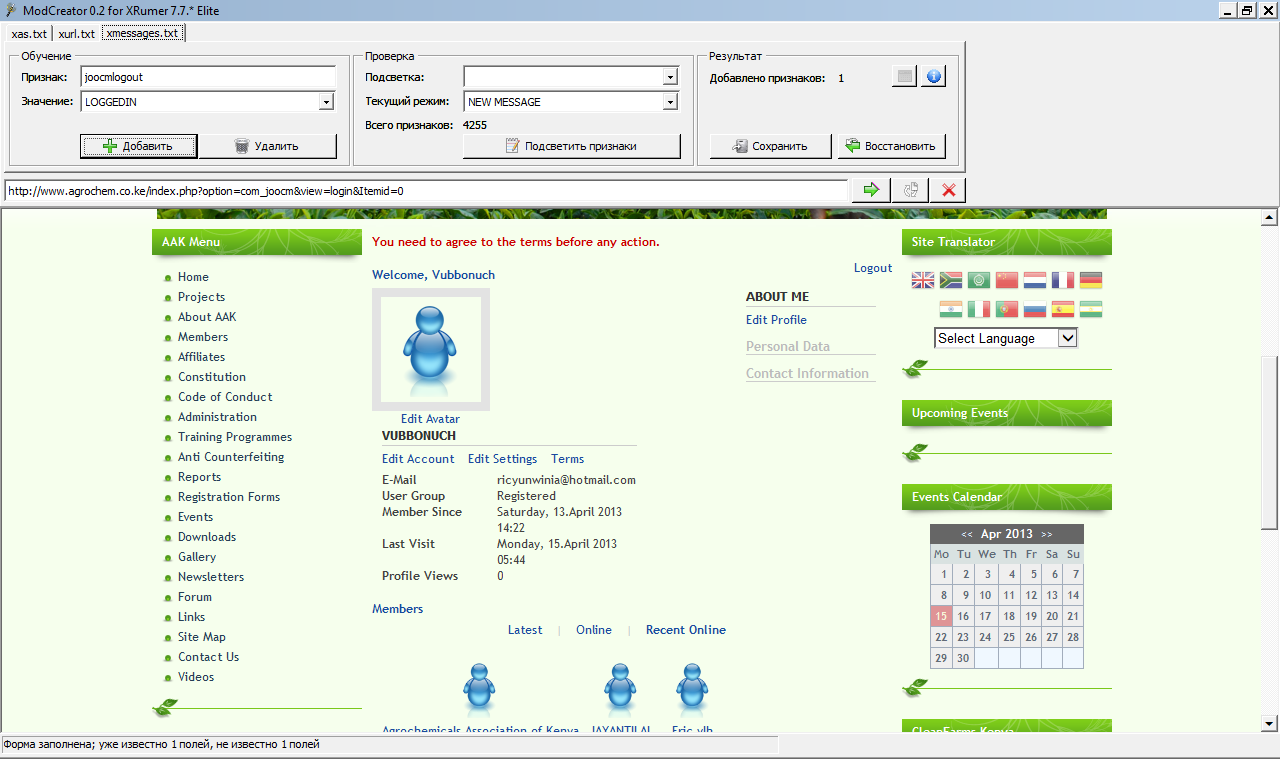Viewport: 1280px width, 759px height.
Task: Click the green arrow go button
Action: [x=871, y=190]
